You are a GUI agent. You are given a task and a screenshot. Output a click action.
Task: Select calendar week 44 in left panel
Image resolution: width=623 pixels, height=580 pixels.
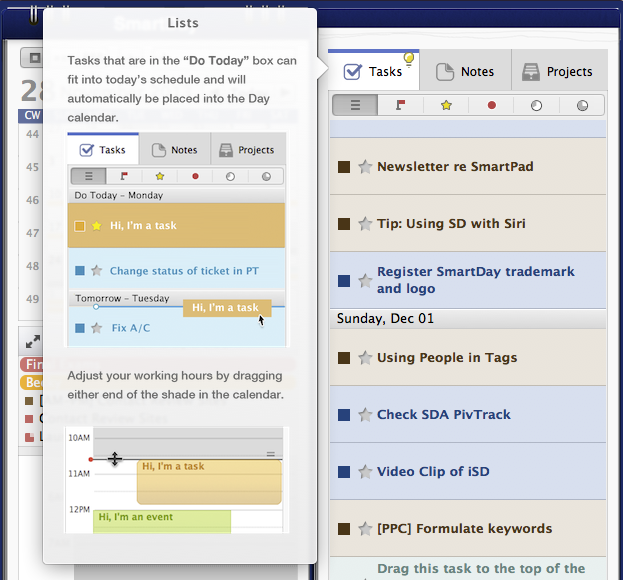tap(32, 134)
